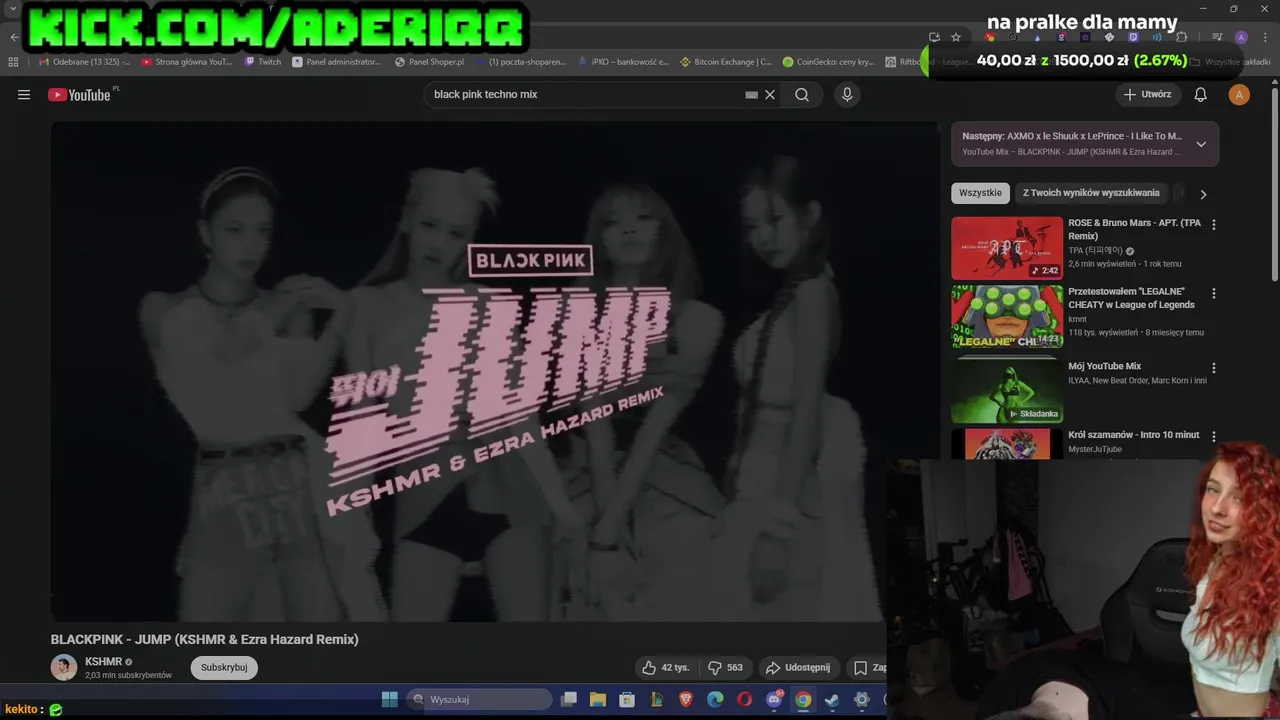Play the LEGALNE CHEATY video thumbnail
The width and height of the screenshot is (1280, 720).
(x=1007, y=317)
